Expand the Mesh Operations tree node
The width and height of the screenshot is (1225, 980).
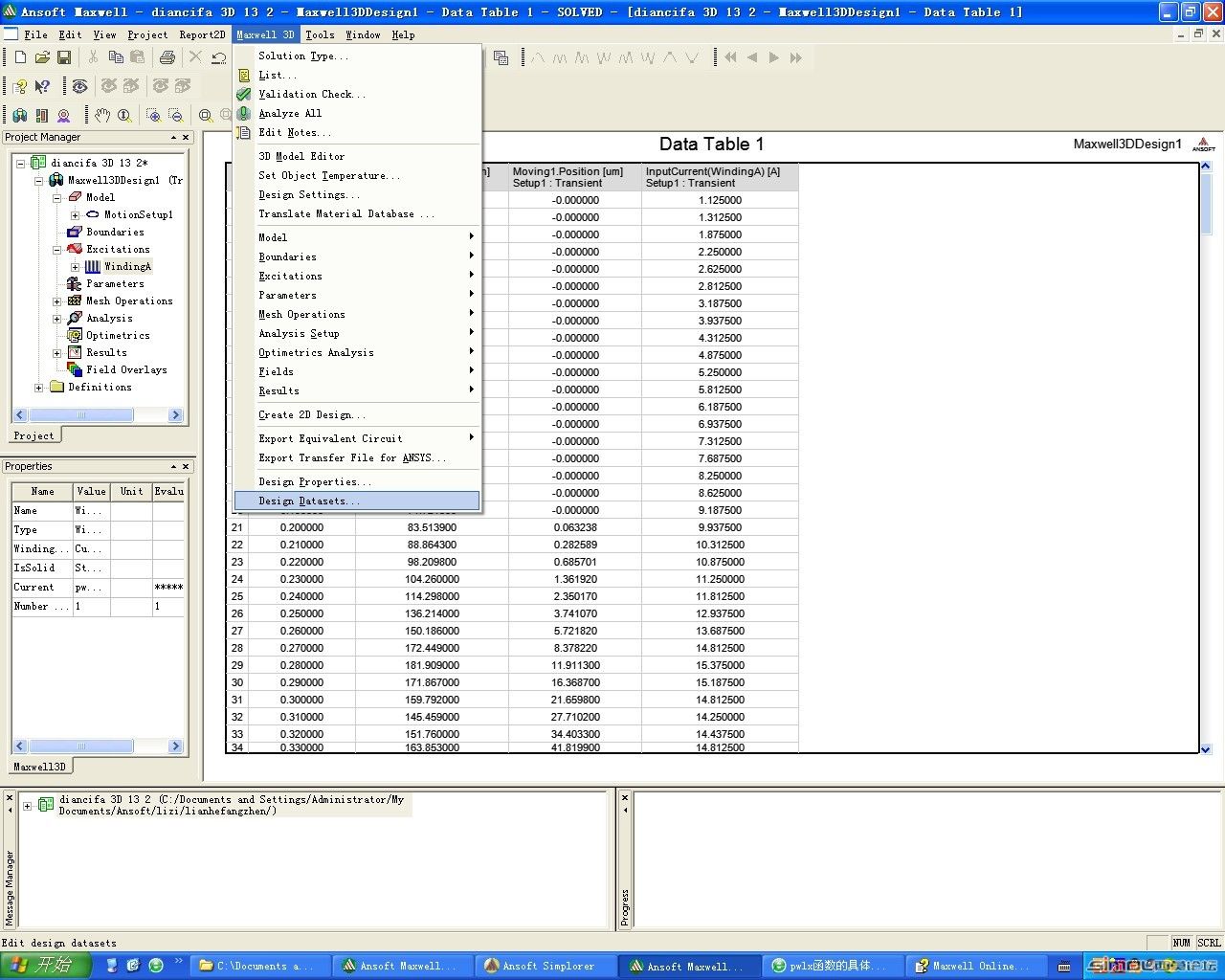[56, 301]
